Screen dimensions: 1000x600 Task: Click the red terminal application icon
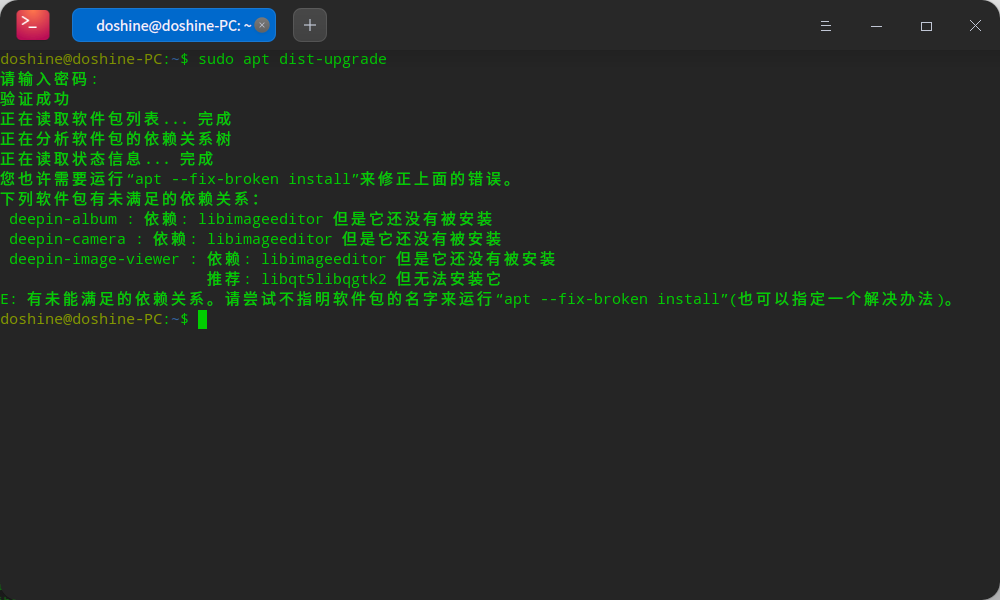pos(30,24)
